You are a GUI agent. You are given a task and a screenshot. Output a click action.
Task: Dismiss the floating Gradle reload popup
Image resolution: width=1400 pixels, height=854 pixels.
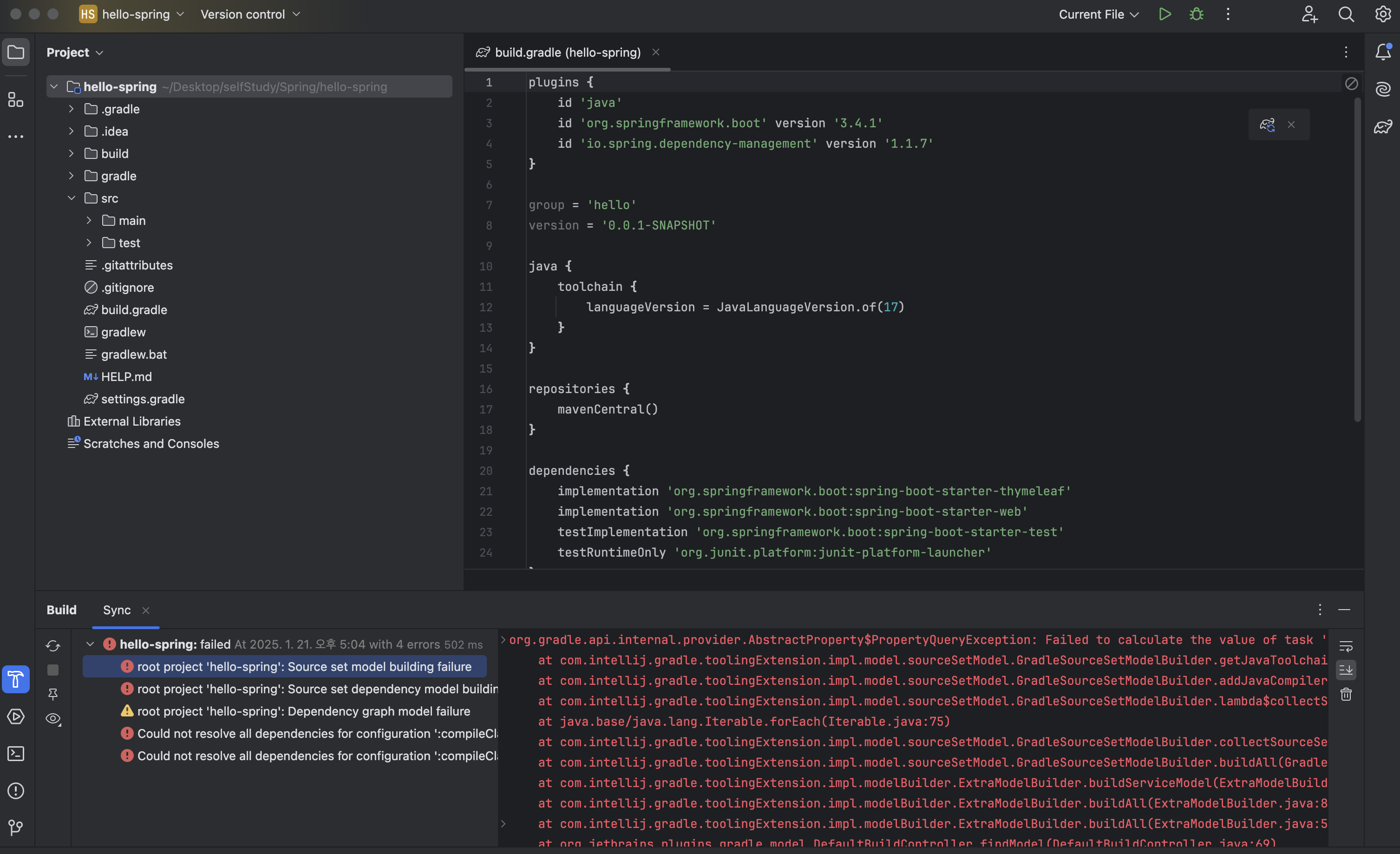[x=1291, y=125]
